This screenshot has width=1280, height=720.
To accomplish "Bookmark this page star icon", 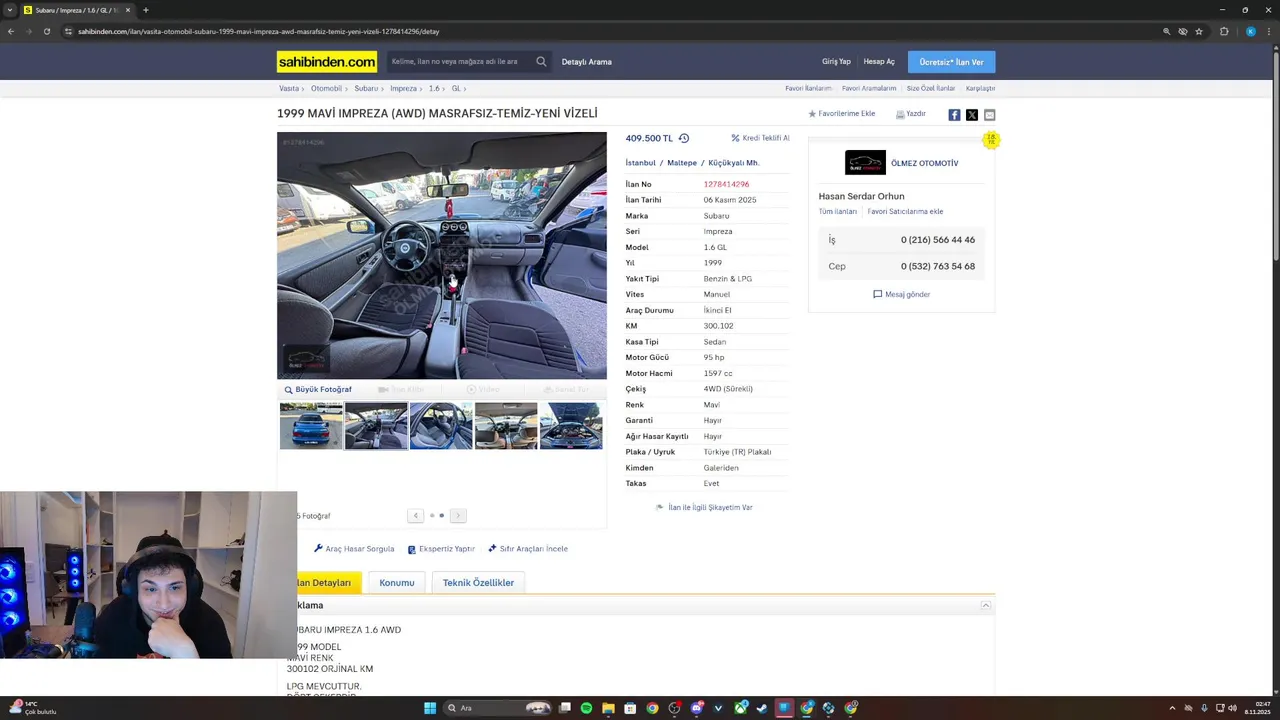I will (1199, 31).
